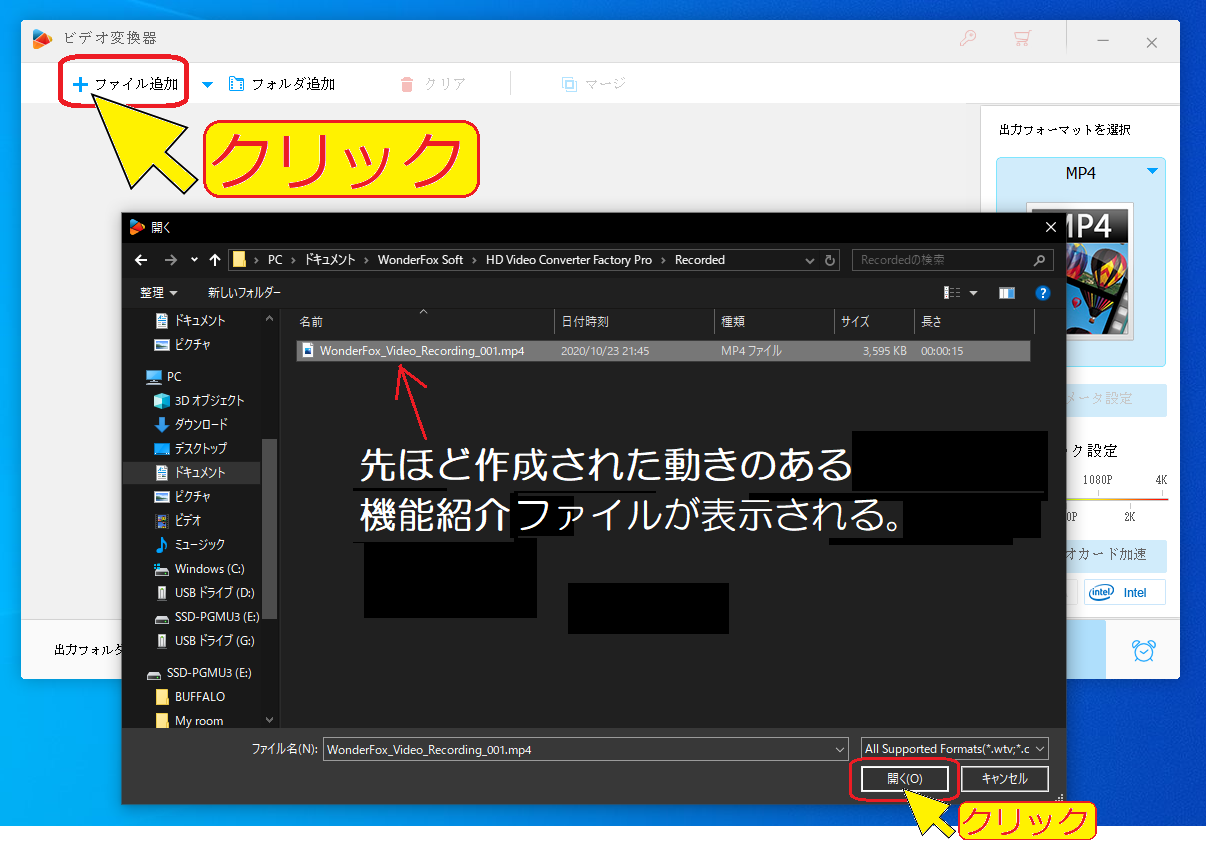1206x845 pixels.
Task: Click 新しいフォルダー new folder button
Action: 244,293
